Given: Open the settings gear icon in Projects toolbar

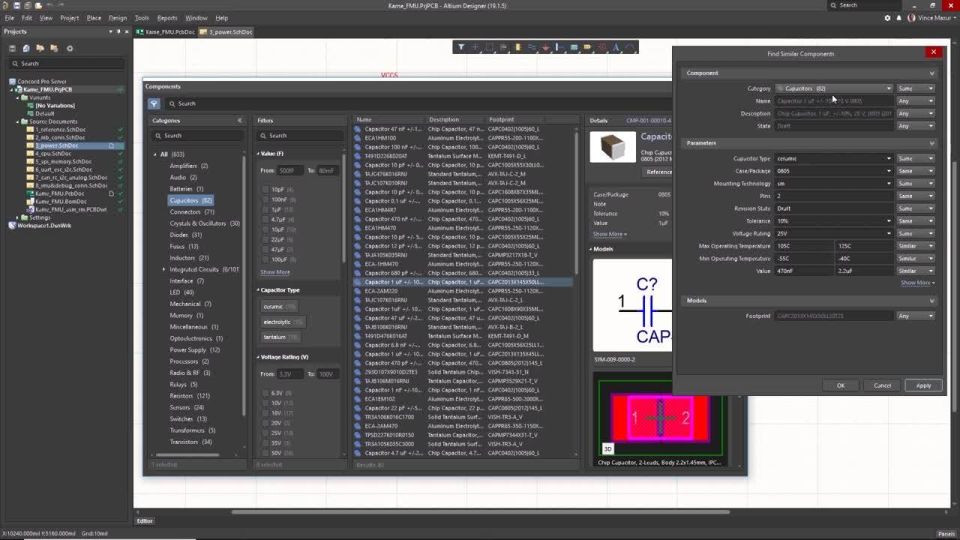Looking at the screenshot, I should pos(70,48).
